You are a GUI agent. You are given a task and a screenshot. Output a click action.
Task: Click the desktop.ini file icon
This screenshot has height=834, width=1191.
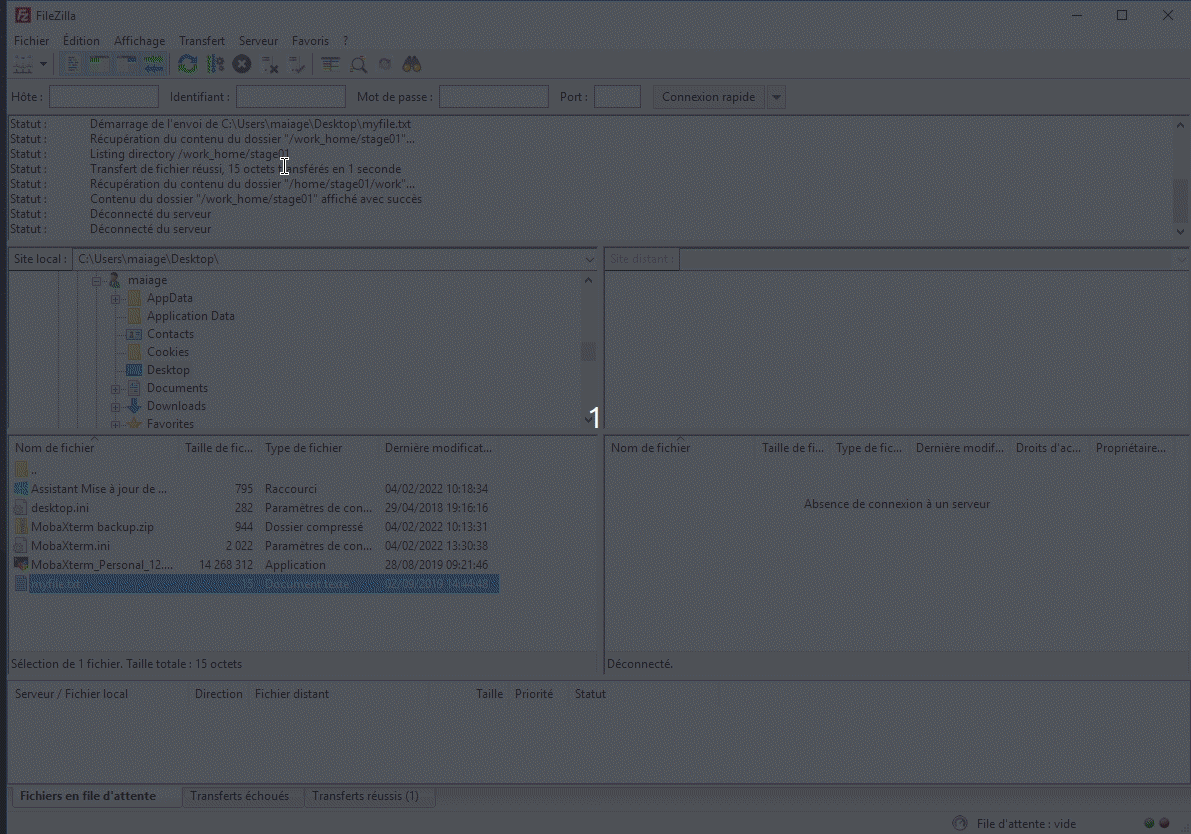point(21,507)
